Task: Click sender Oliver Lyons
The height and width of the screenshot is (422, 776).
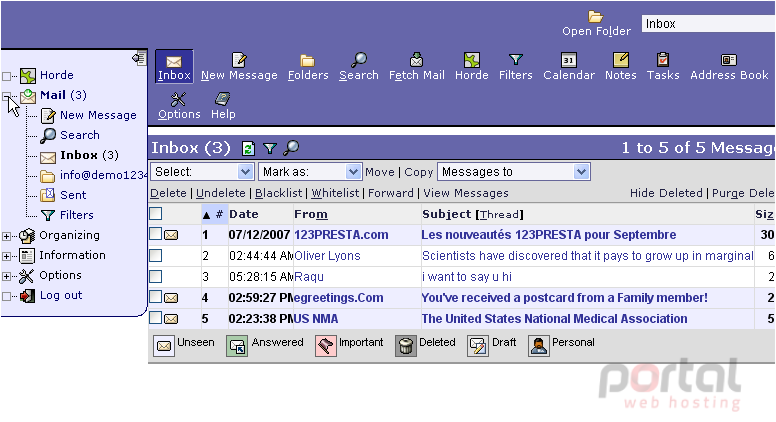Action: (x=327, y=256)
